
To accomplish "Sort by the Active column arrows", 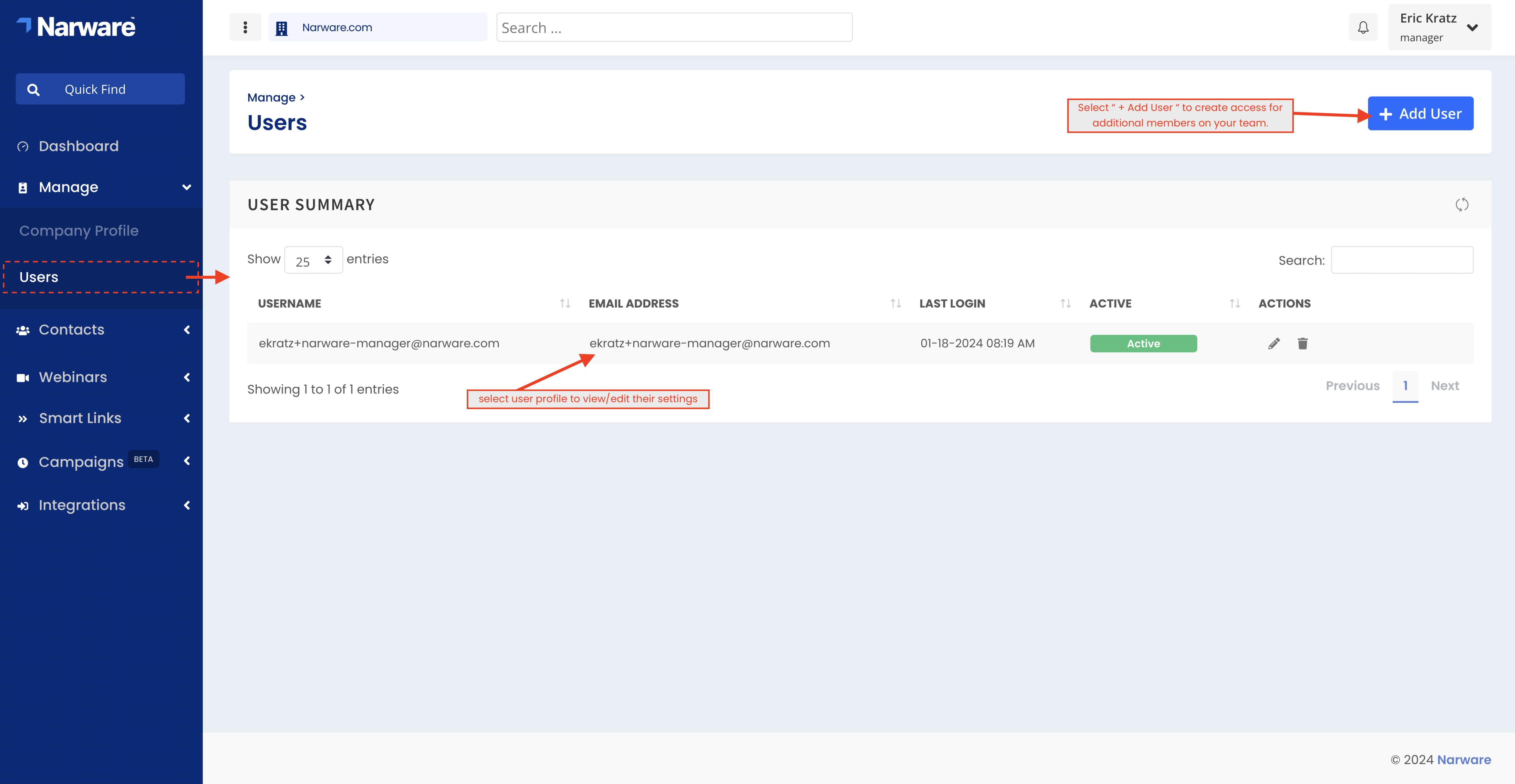I will tap(1235, 303).
